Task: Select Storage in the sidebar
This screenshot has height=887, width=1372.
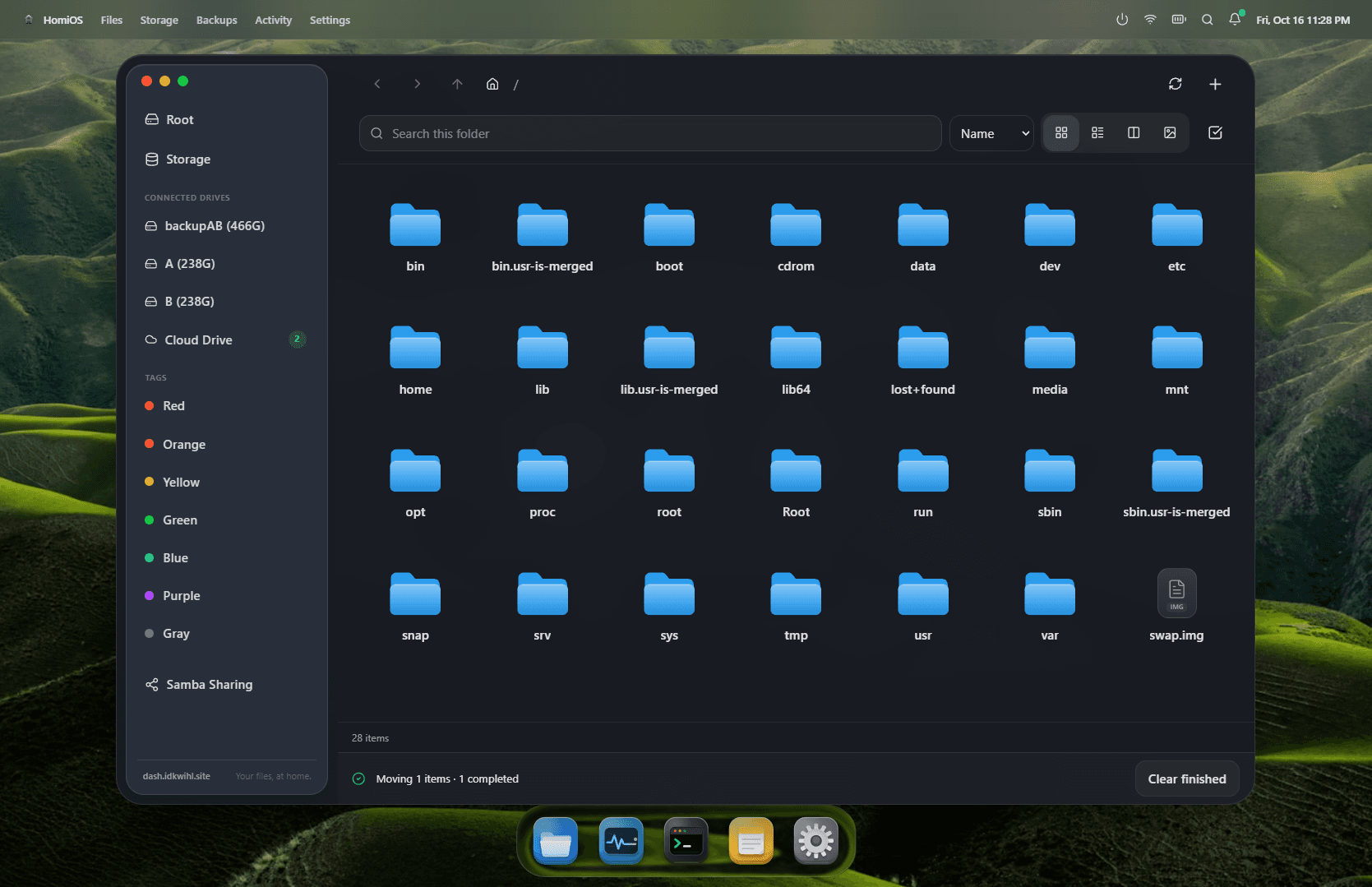Action: coord(227,159)
